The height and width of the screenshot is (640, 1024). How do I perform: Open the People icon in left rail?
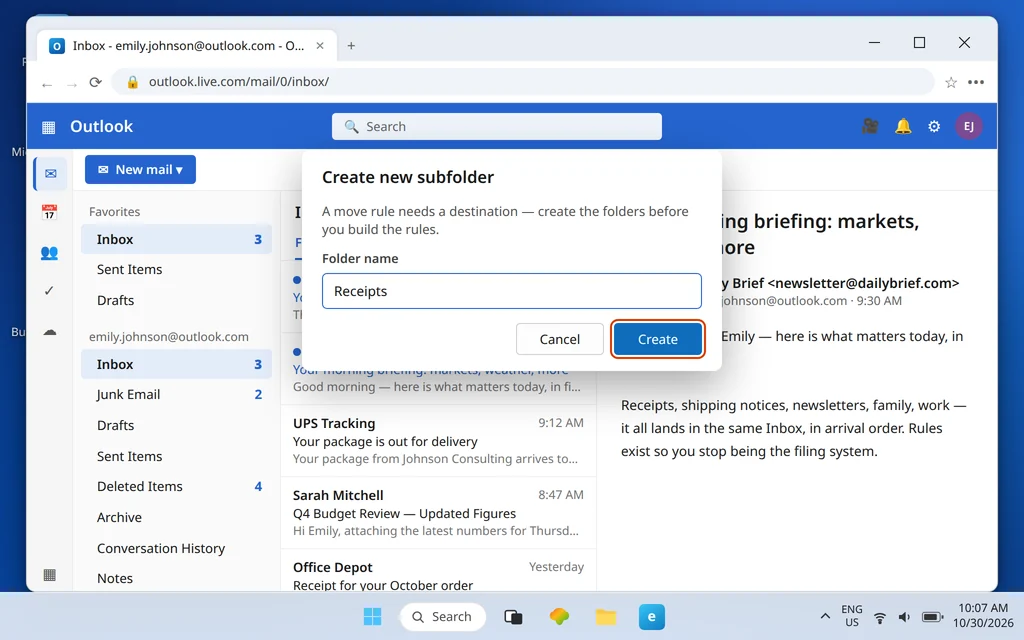click(x=49, y=253)
